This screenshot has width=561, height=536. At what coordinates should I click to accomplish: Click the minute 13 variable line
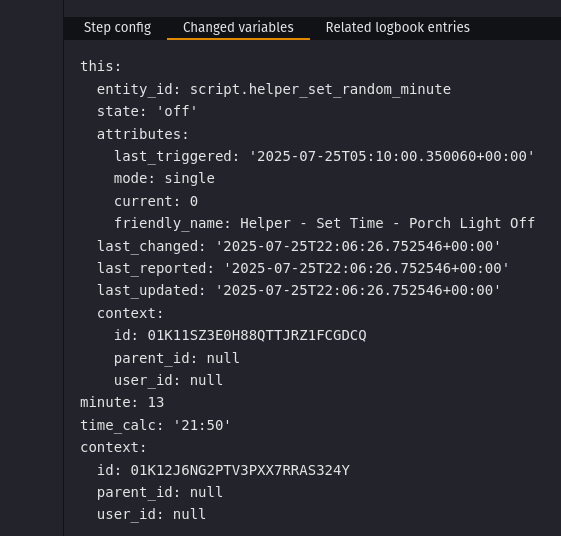click(x=122, y=403)
